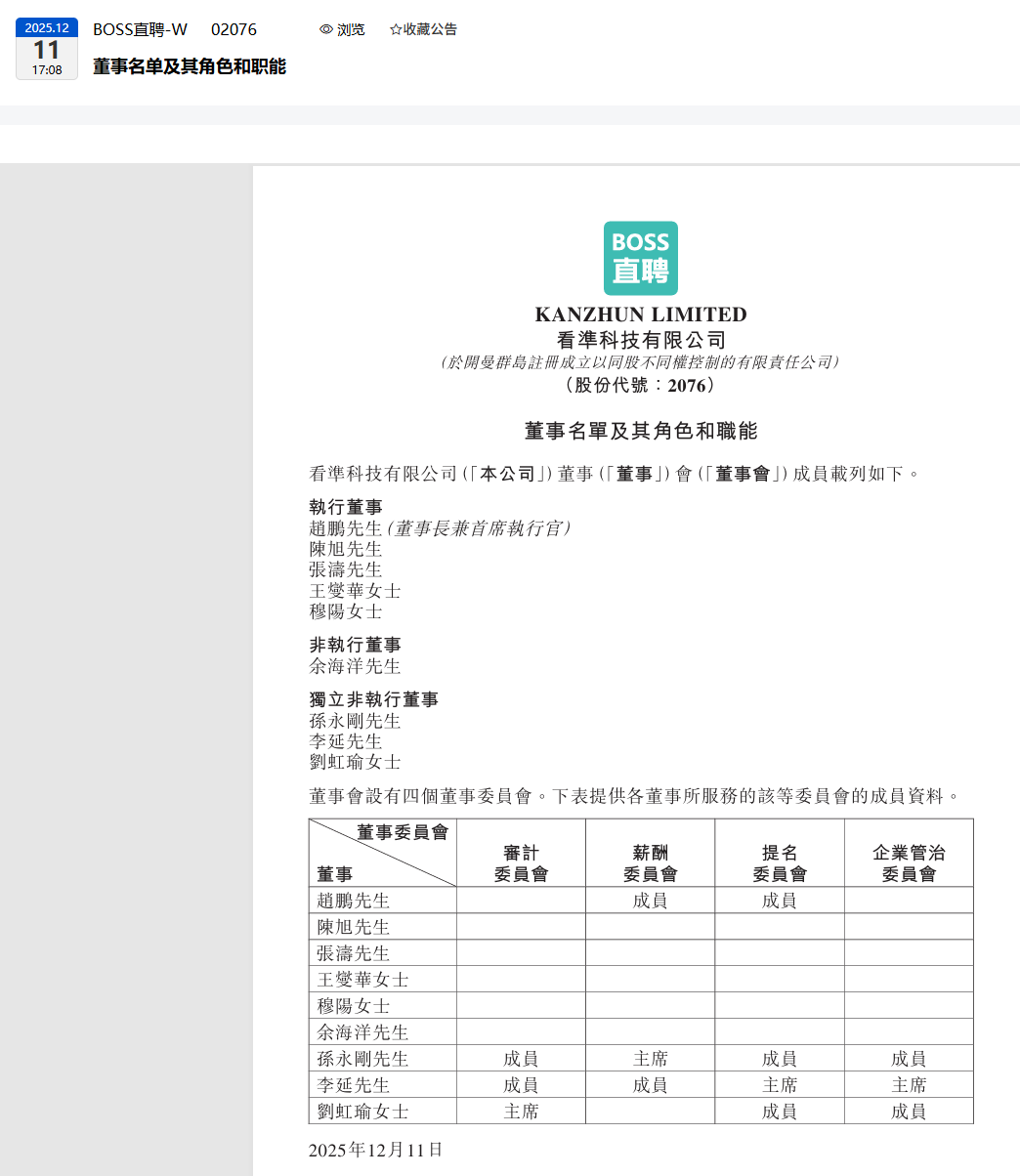Click 劉虹瑜女士 row label in the table
This screenshot has height=1176, width=1020.
(x=362, y=1112)
